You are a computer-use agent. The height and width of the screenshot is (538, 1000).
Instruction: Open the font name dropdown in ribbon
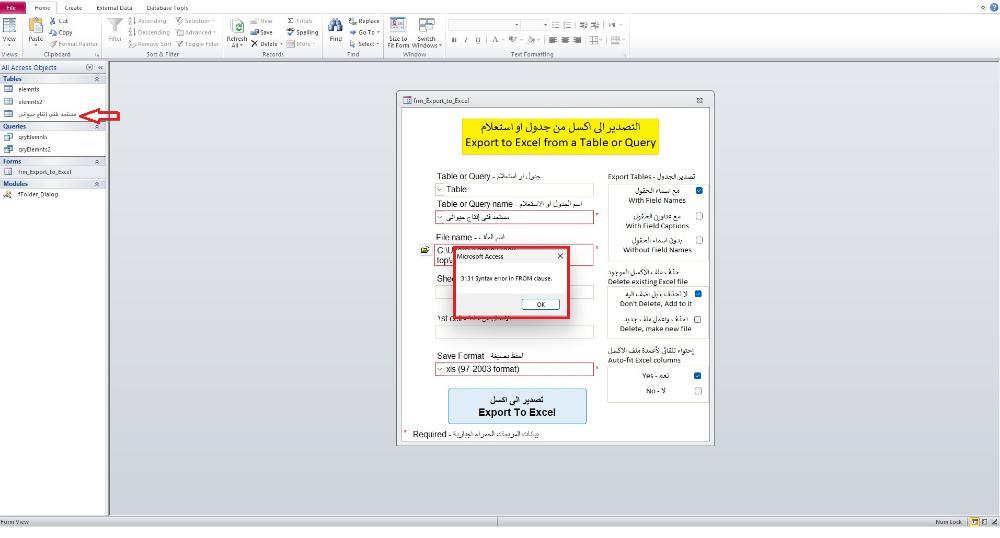516,25
